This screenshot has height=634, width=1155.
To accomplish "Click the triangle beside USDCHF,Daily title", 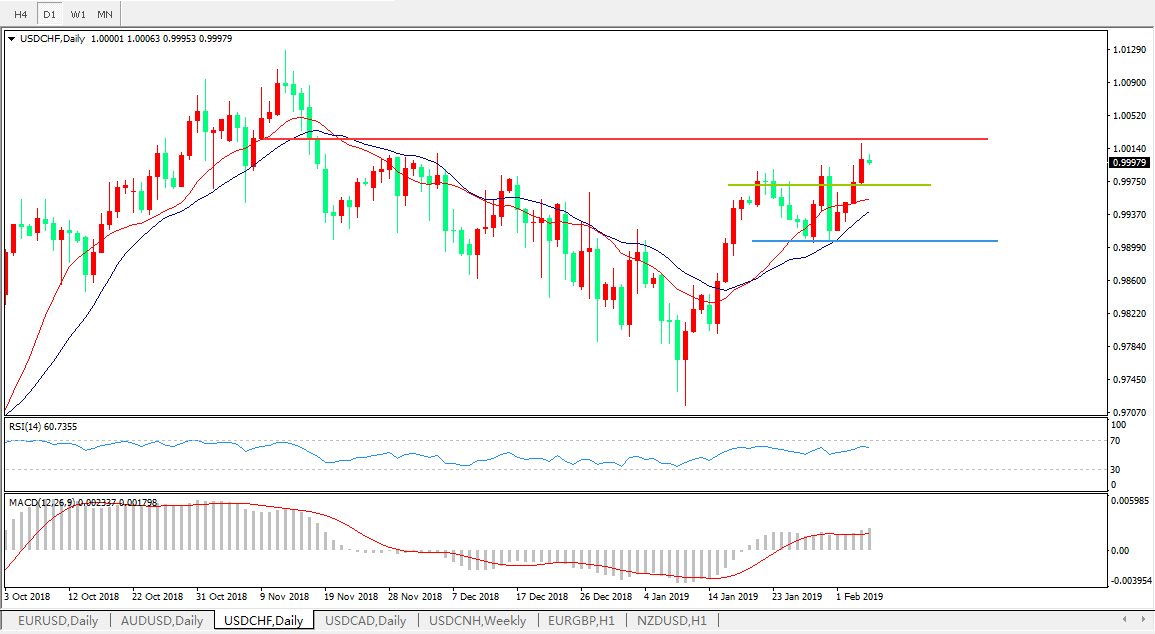I will 12,39.
